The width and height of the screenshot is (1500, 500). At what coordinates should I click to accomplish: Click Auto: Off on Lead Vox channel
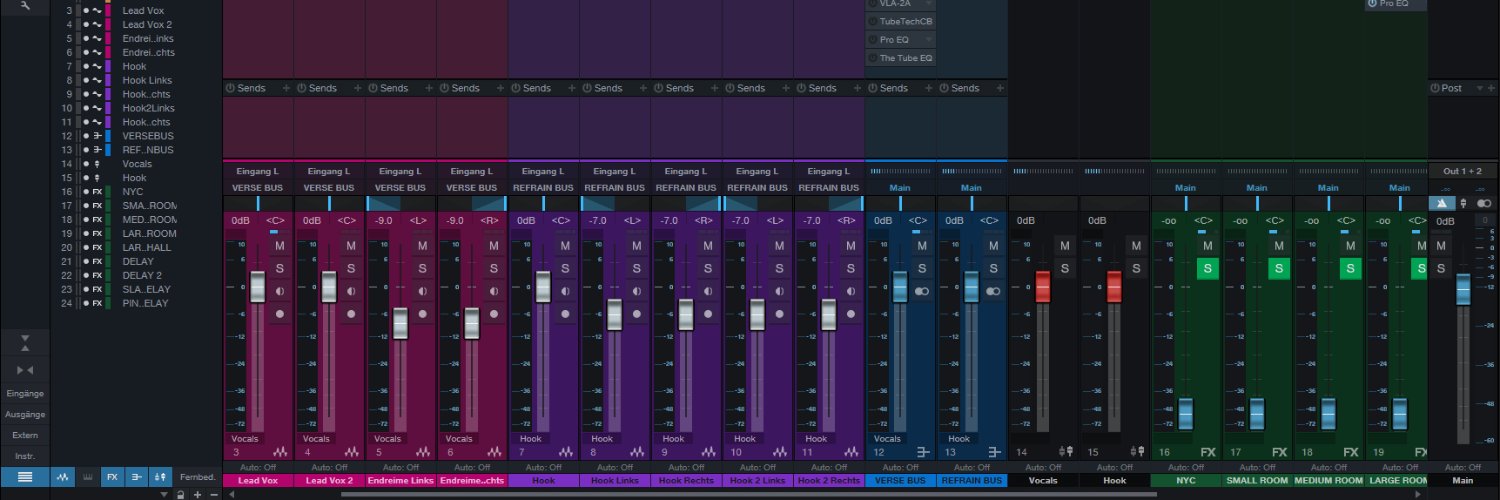click(258, 467)
